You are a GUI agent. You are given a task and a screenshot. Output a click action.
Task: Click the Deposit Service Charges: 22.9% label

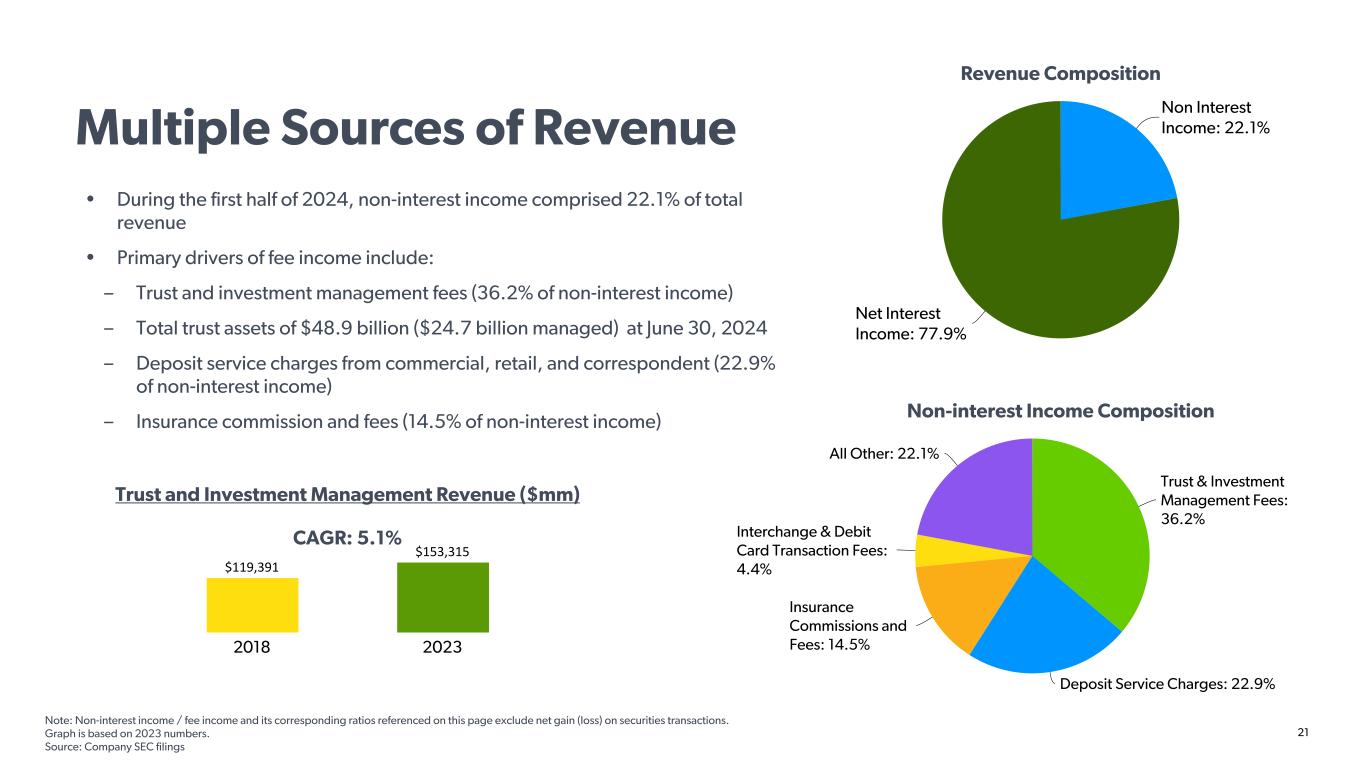[1167, 684]
